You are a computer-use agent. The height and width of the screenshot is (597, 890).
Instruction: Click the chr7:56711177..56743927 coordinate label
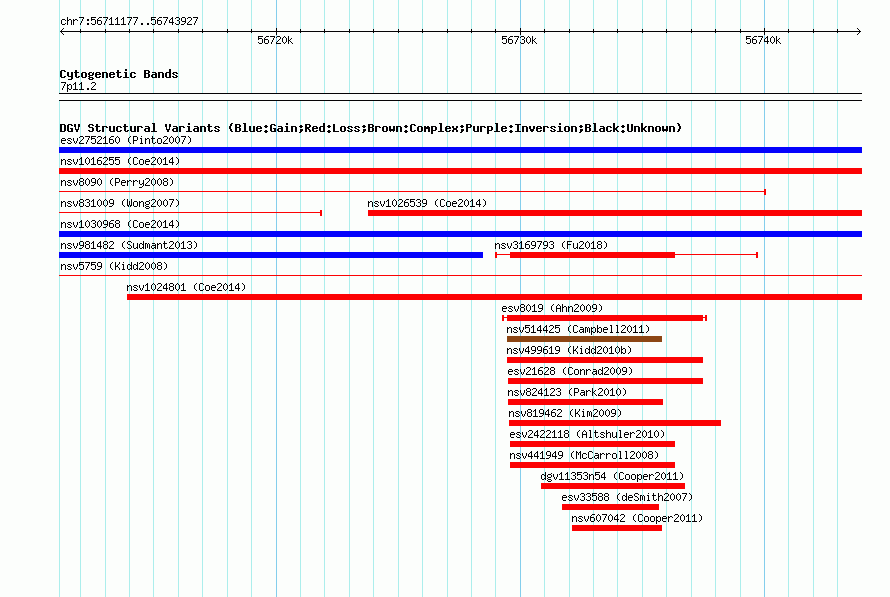(x=129, y=21)
